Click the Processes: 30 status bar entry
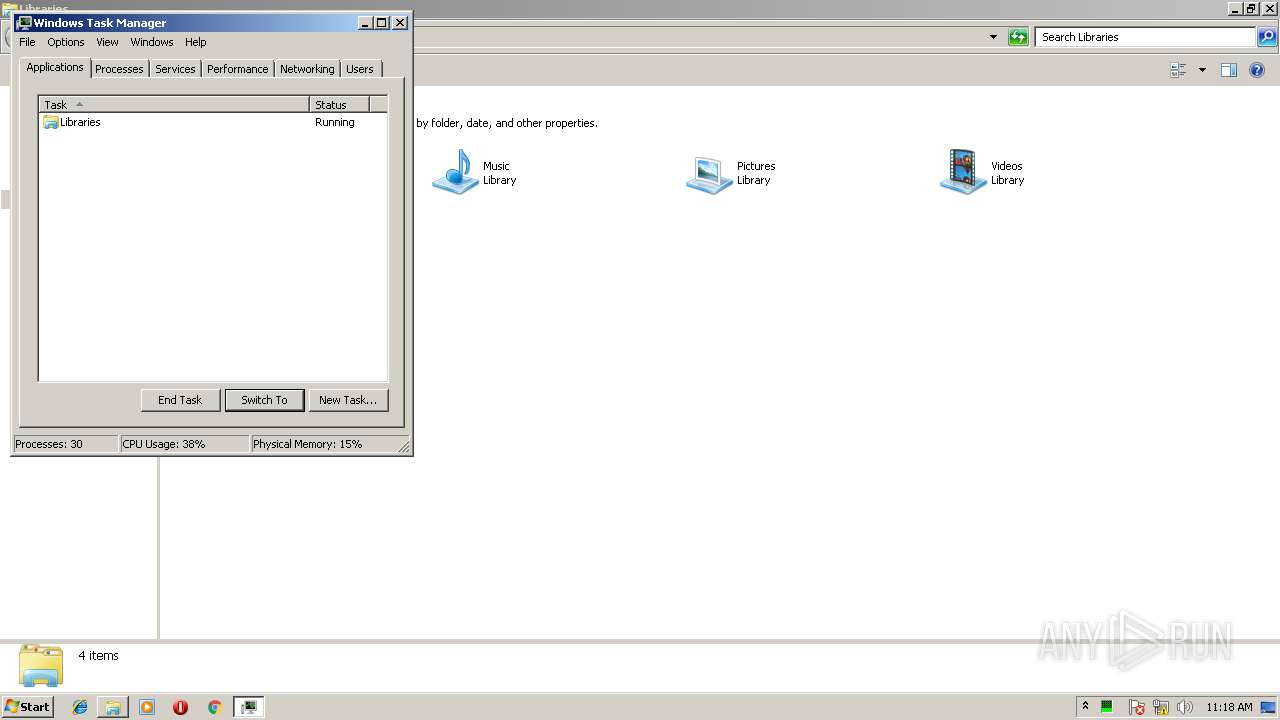The width and height of the screenshot is (1280, 720). [64, 444]
